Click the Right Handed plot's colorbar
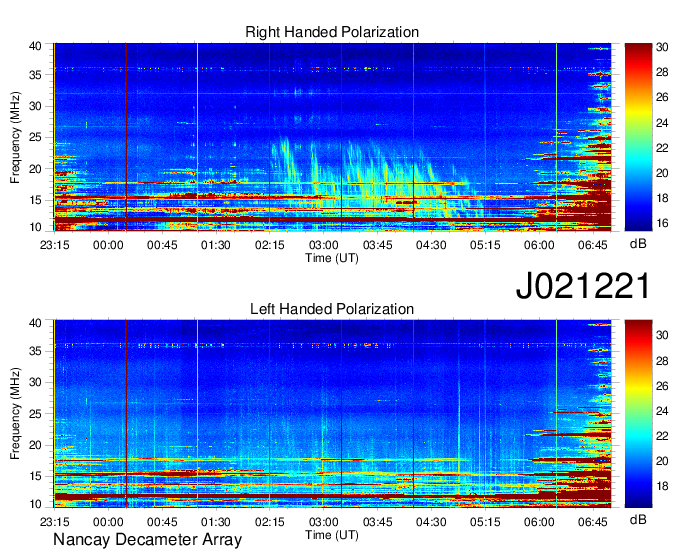 (x=638, y=137)
